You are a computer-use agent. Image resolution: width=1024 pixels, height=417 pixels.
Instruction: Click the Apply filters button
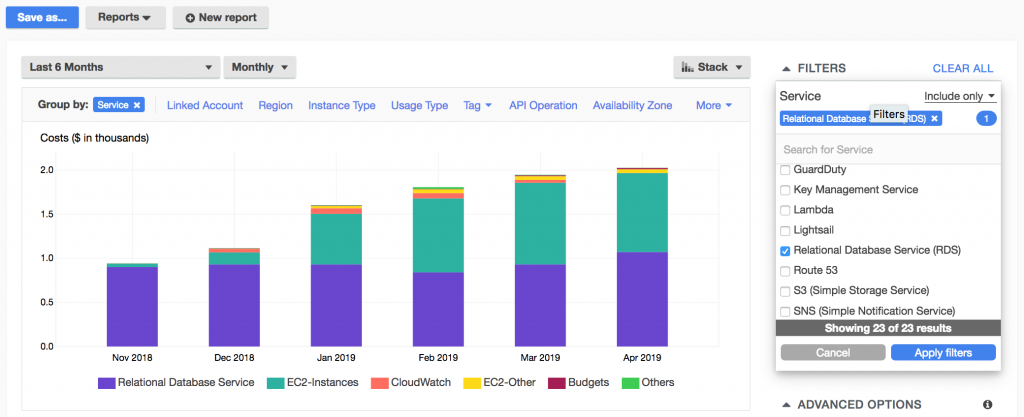943,352
